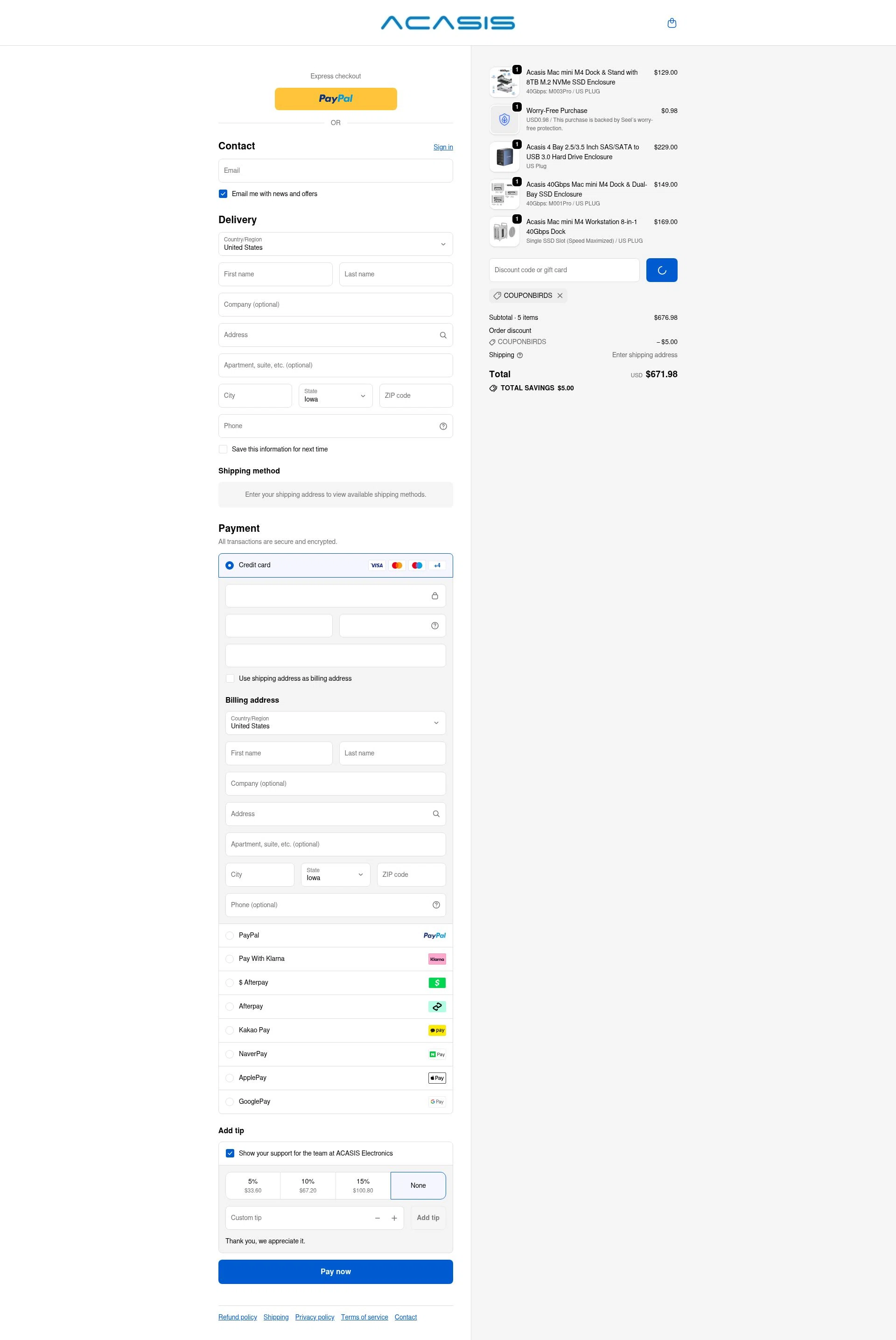896x1340 pixels.
Task: Enable Save this information for next time
Action: 223,449
